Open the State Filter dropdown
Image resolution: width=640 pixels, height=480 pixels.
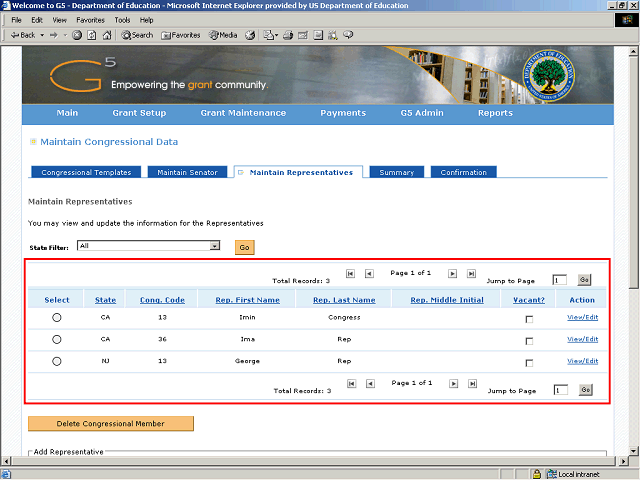point(215,246)
